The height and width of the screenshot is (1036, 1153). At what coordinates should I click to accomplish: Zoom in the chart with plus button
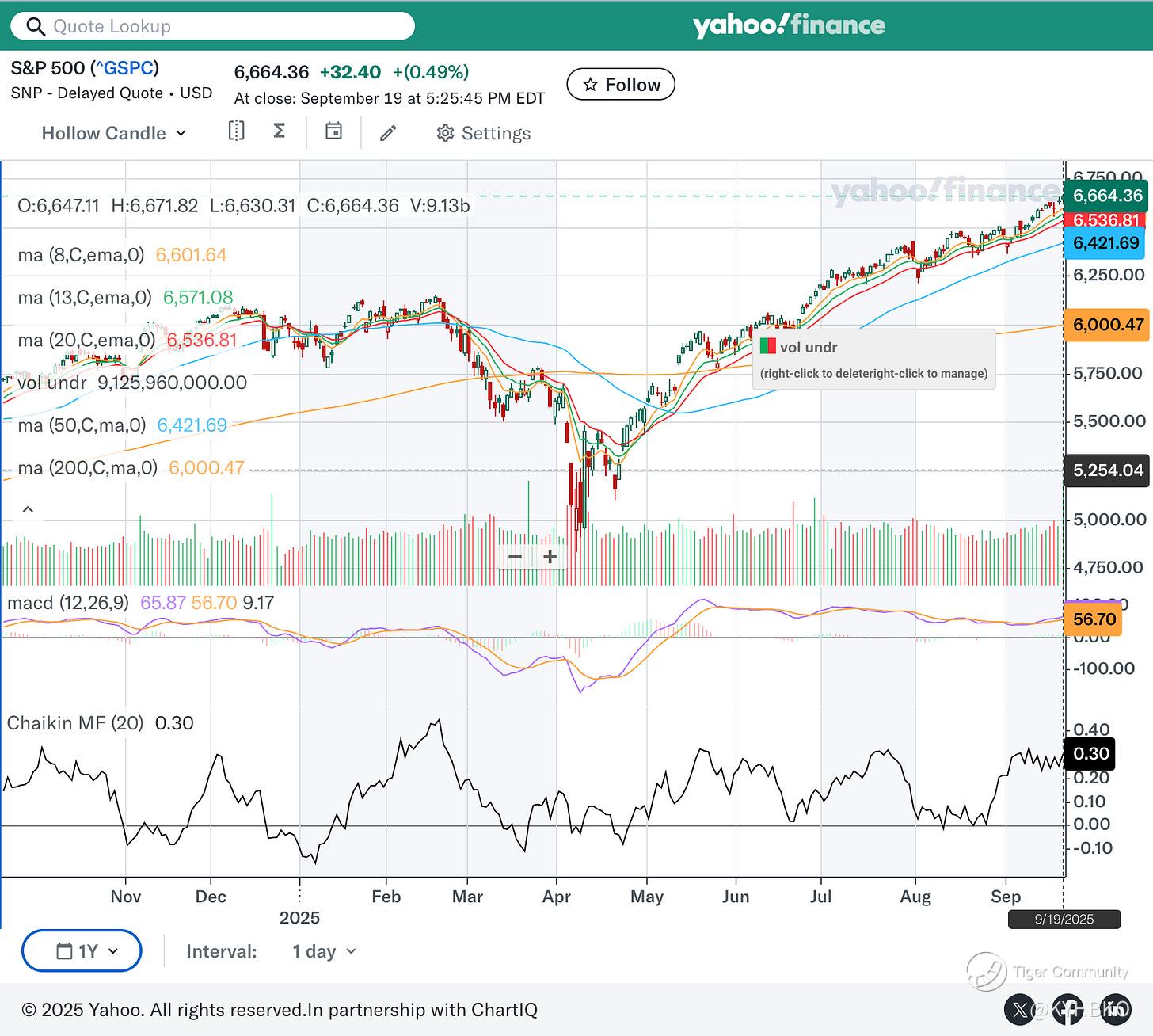tap(550, 557)
